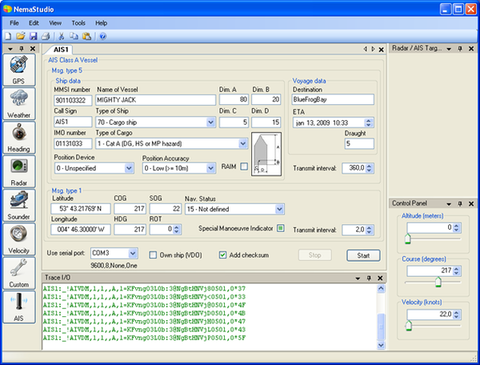The height and width of the screenshot is (365, 480).
Task: Open the GPS instrument in sidebar
Action: (19, 70)
